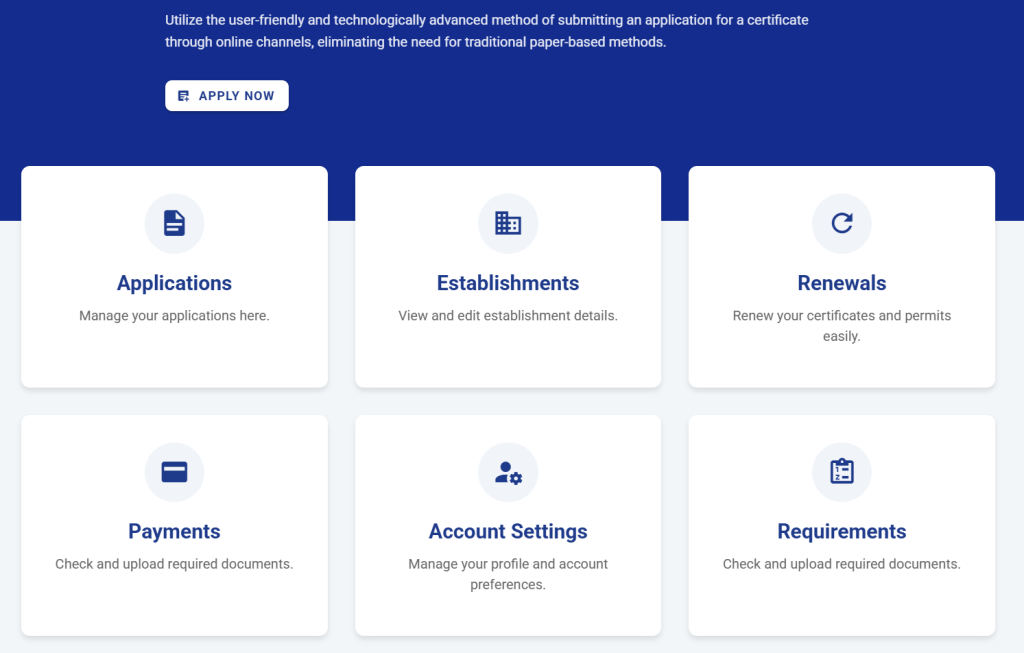Click the refresh arrow icon above Renewals
1024x653 pixels.
(841, 223)
